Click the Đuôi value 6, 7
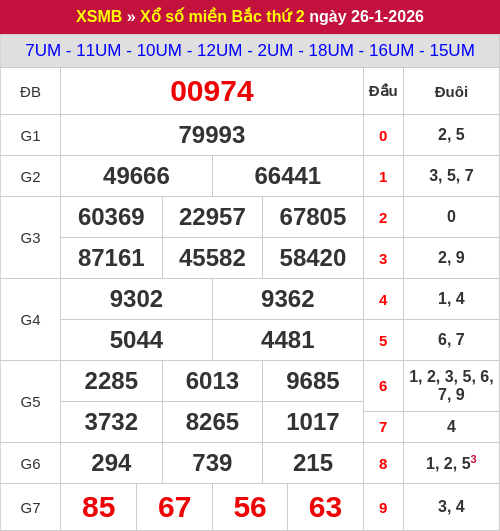Viewport: 500px width, 531px height. (451, 340)
